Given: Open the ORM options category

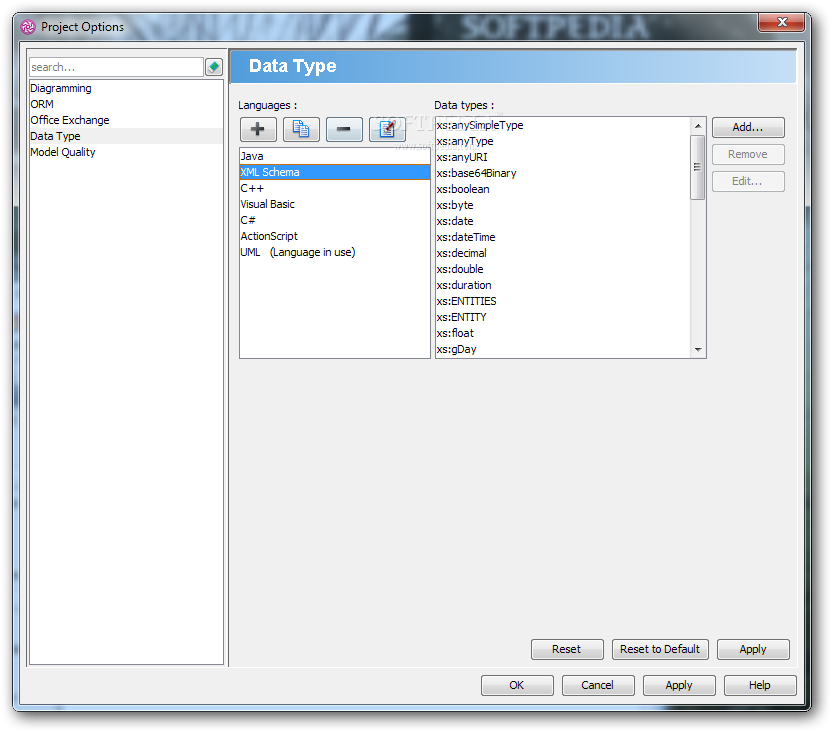Looking at the screenshot, I should [x=126, y=104].
